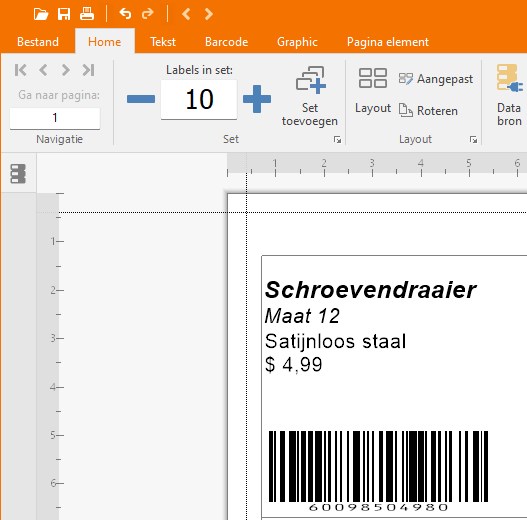Screen dimensions: 527x520
Task: Open the Bestand menu
Action: (x=38, y=42)
